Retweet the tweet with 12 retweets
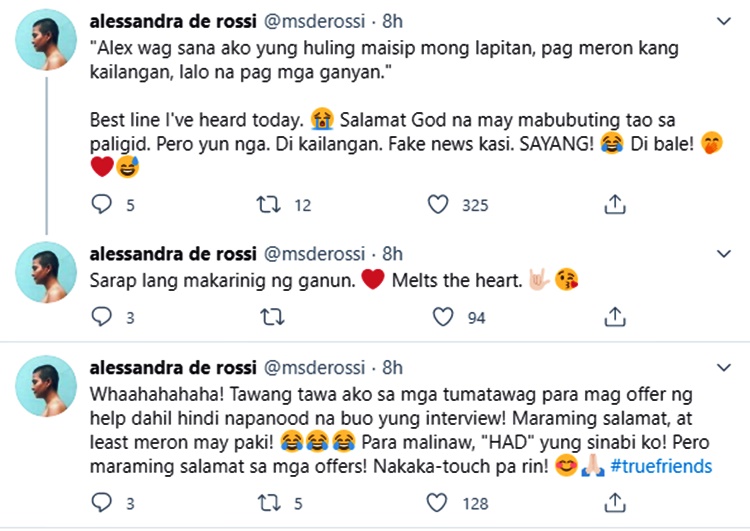Screen dimensions: 750x531 point(268,205)
